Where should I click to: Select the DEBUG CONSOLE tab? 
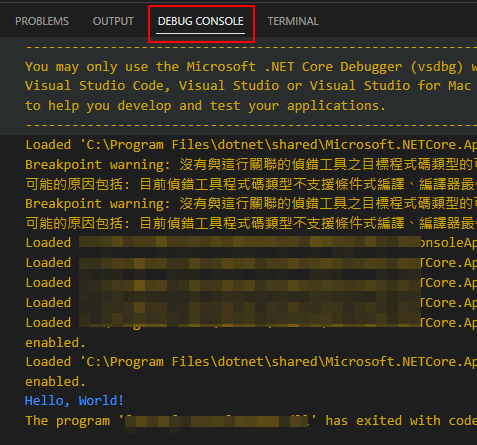201,21
